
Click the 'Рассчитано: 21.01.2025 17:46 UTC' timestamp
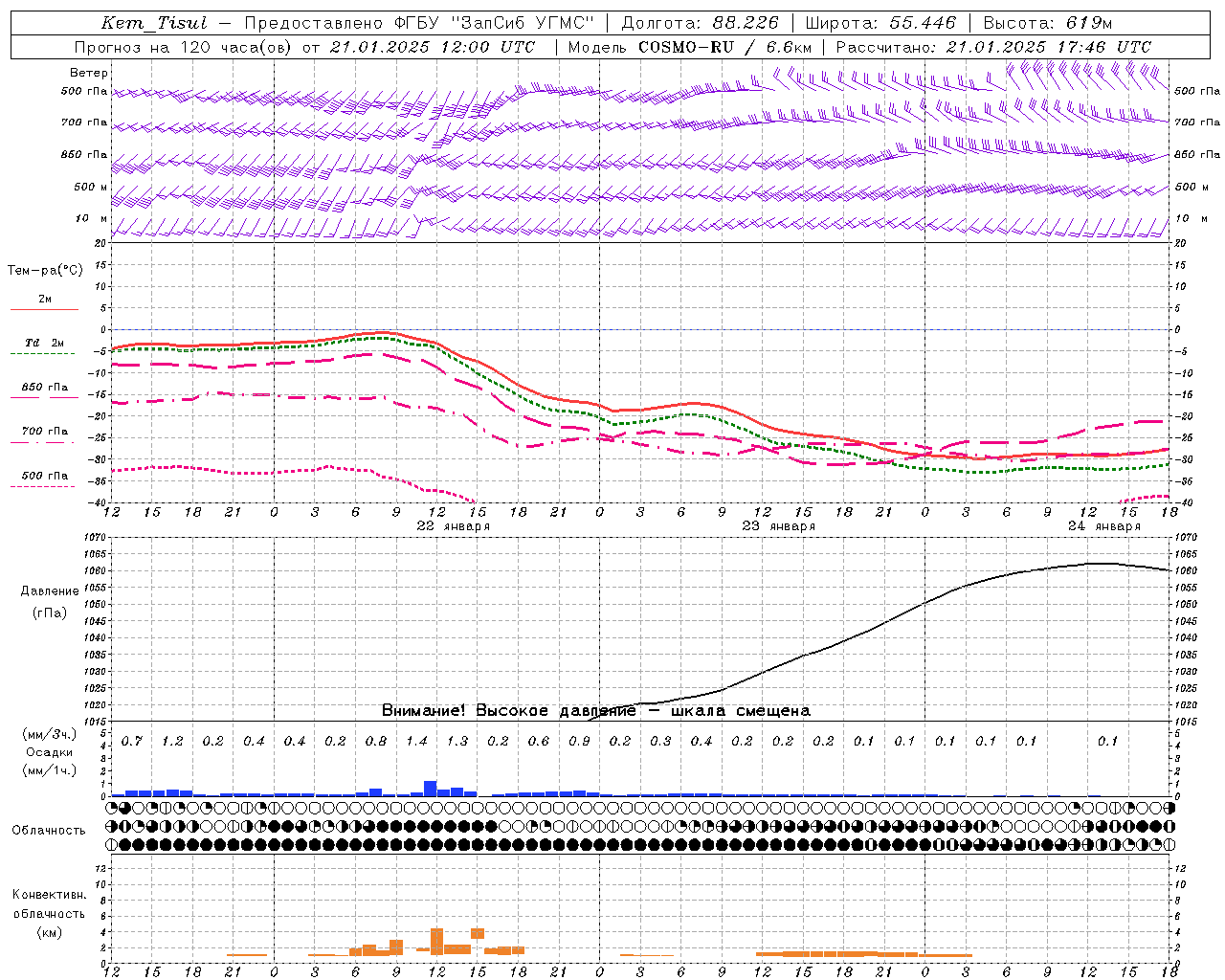pyautogui.click(x=993, y=47)
